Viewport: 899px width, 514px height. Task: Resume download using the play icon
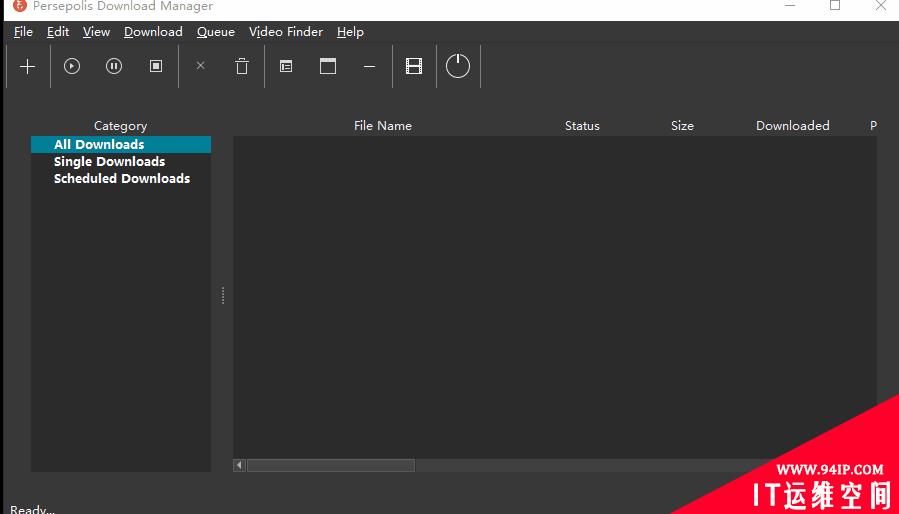click(72, 66)
